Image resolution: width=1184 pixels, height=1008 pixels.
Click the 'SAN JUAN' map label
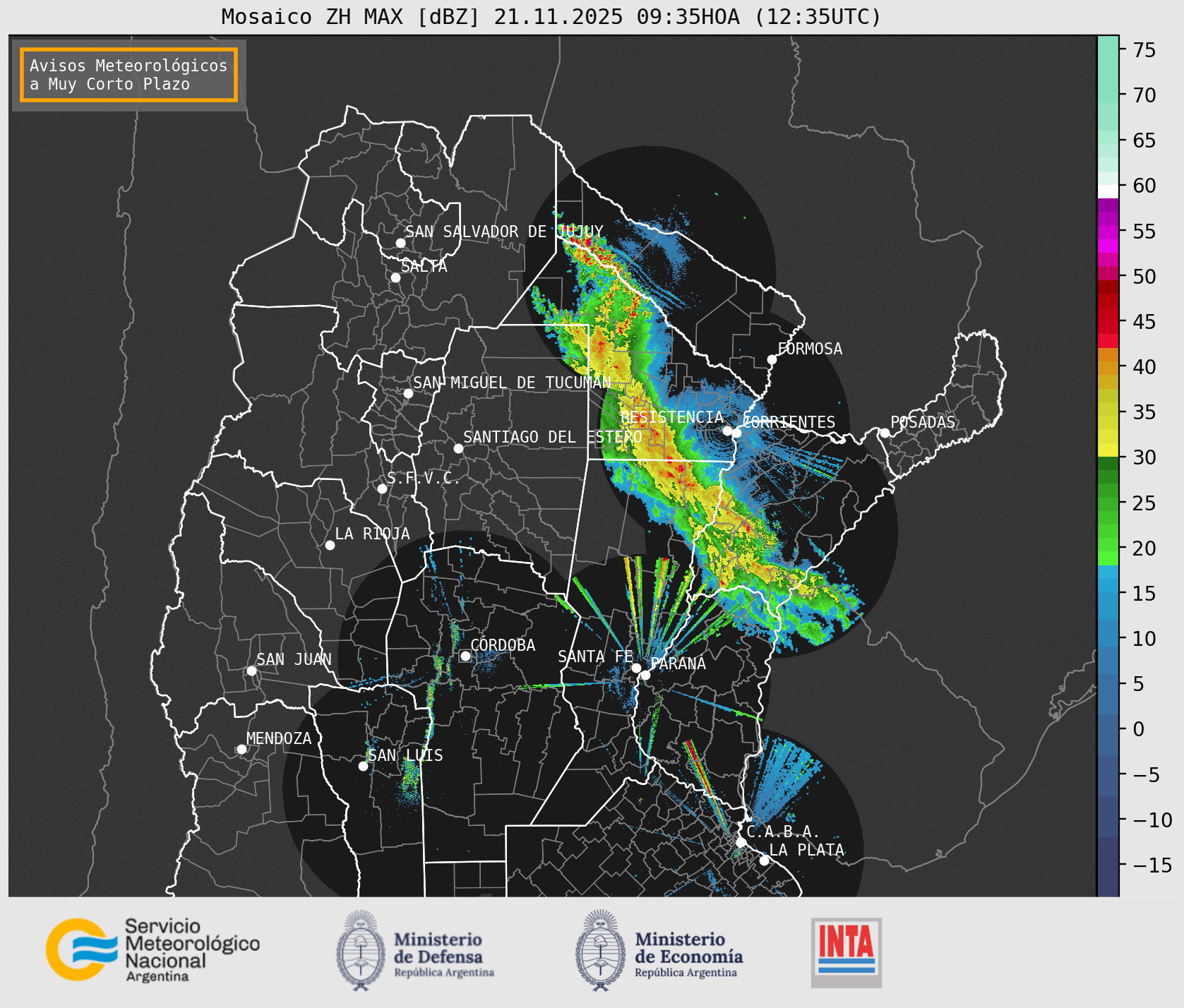point(294,659)
